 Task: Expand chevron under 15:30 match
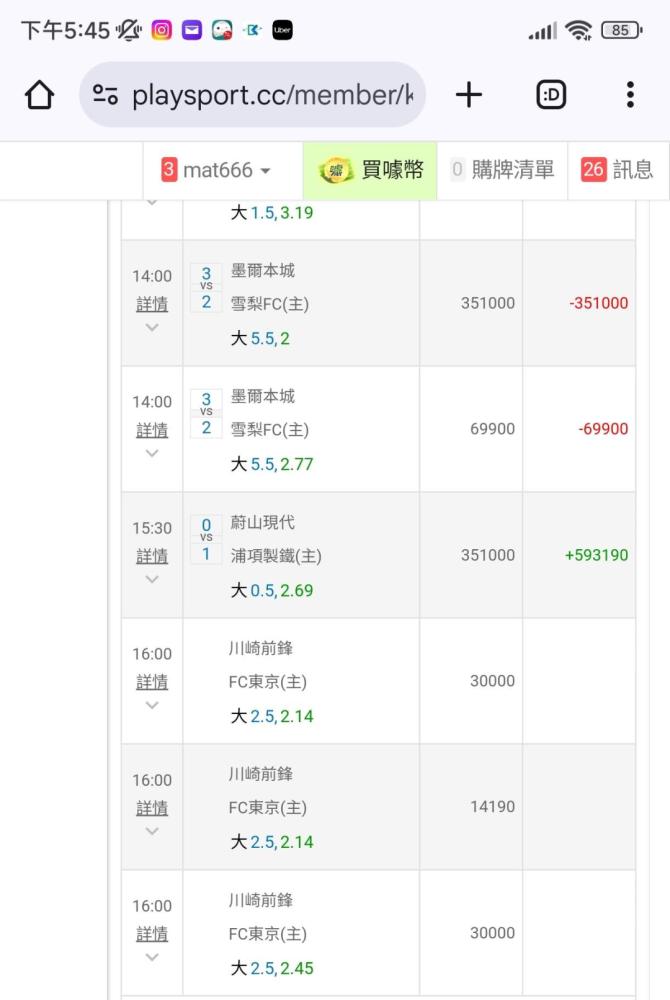click(152, 579)
